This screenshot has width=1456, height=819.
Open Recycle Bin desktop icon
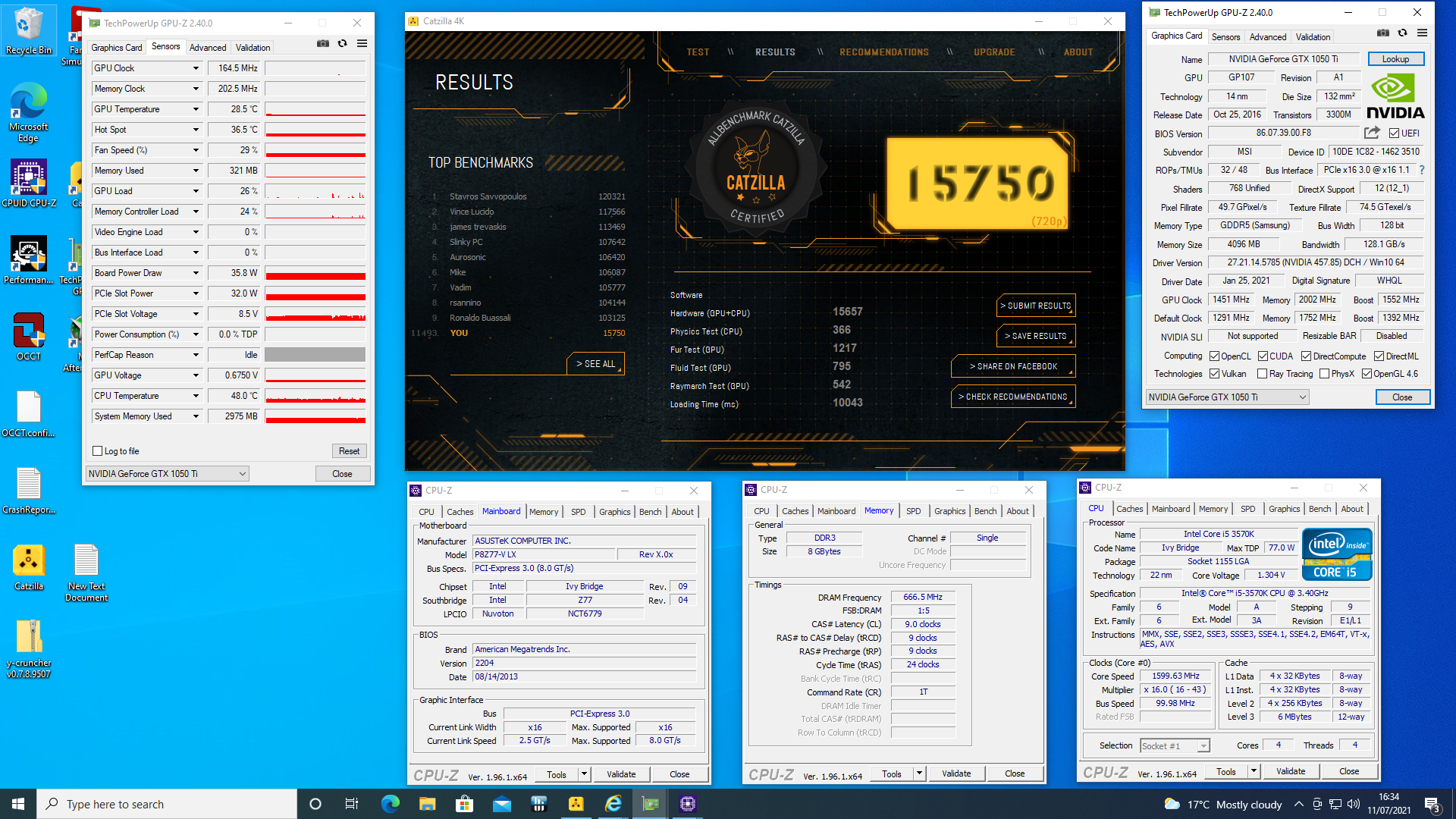pyautogui.click(x=29, y=31)
